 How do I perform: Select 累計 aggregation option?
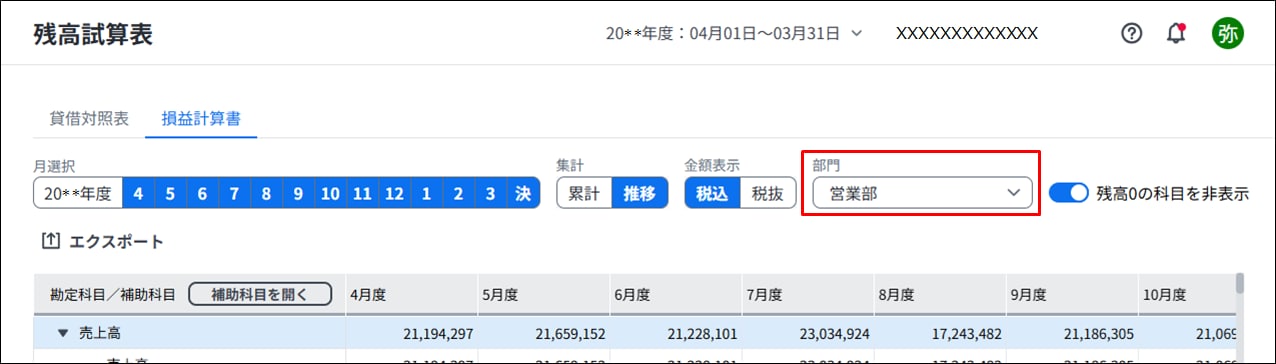(584, 193)
